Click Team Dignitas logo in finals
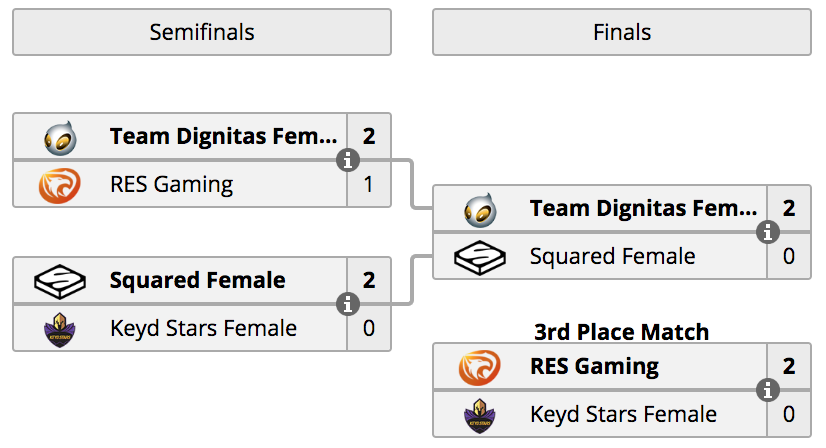Viewport: 826px width, 448px height. coord(480,210)
